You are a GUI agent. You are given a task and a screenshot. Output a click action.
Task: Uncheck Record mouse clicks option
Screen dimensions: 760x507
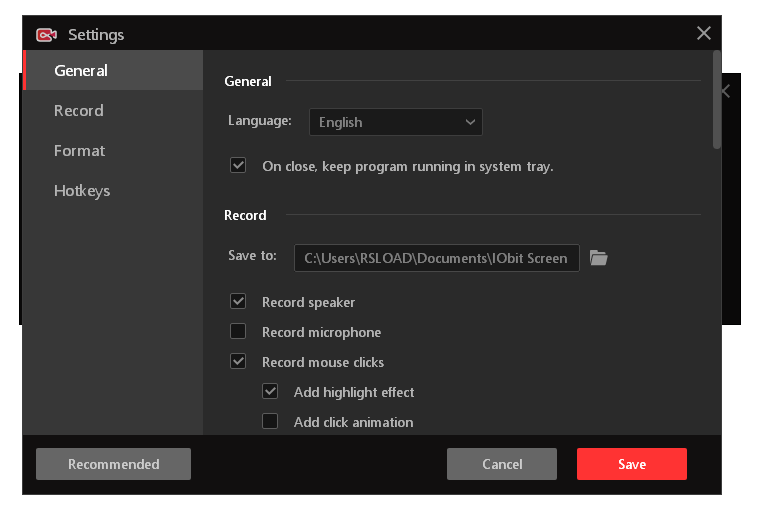pos(238,362)
